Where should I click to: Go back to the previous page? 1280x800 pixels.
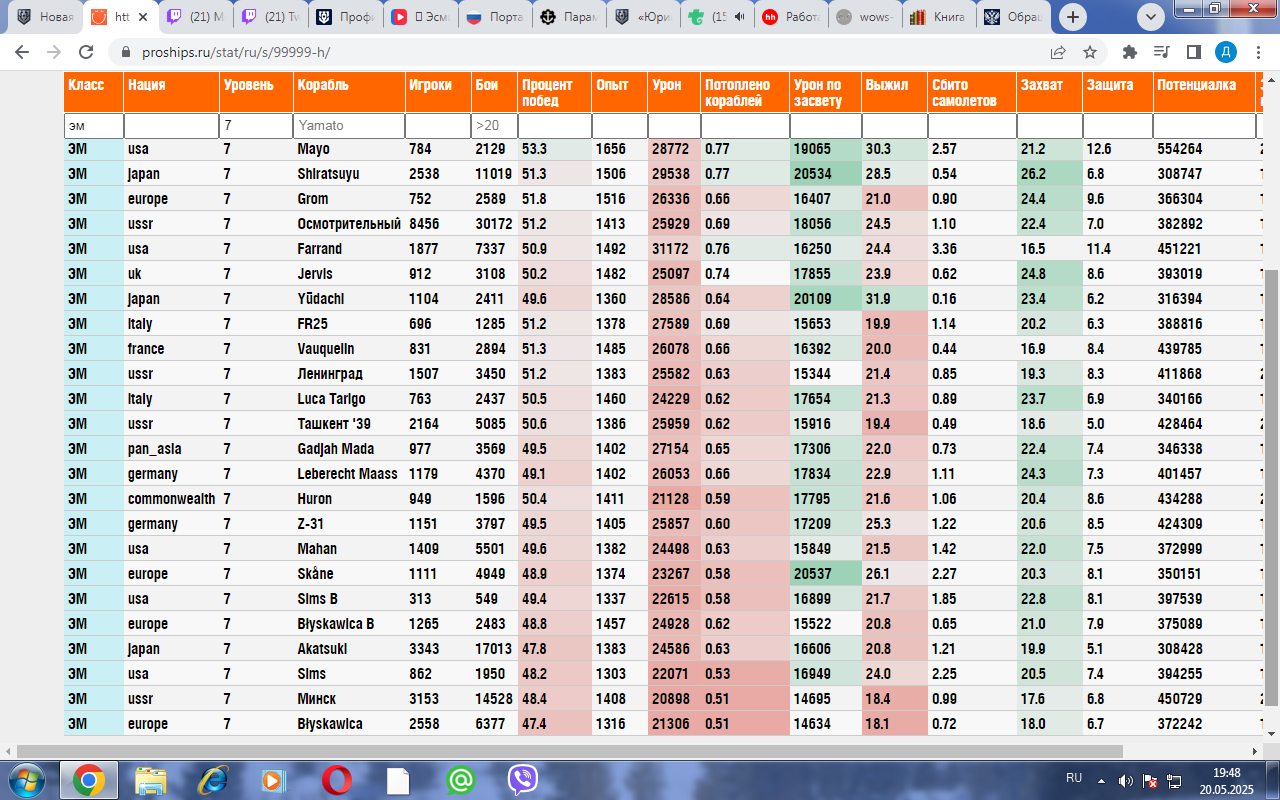(22, 52)
